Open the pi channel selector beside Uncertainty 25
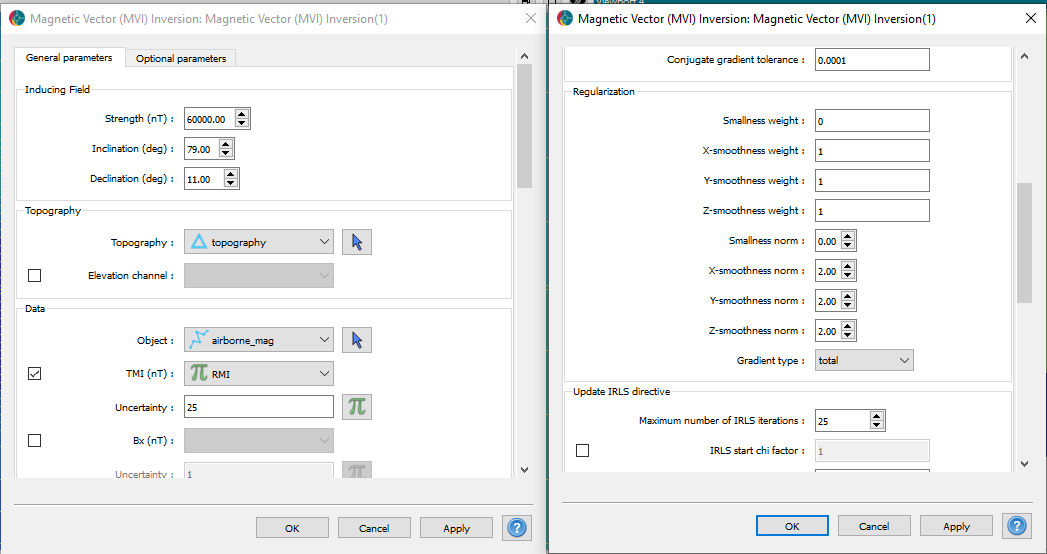 (x=357, y=407)
